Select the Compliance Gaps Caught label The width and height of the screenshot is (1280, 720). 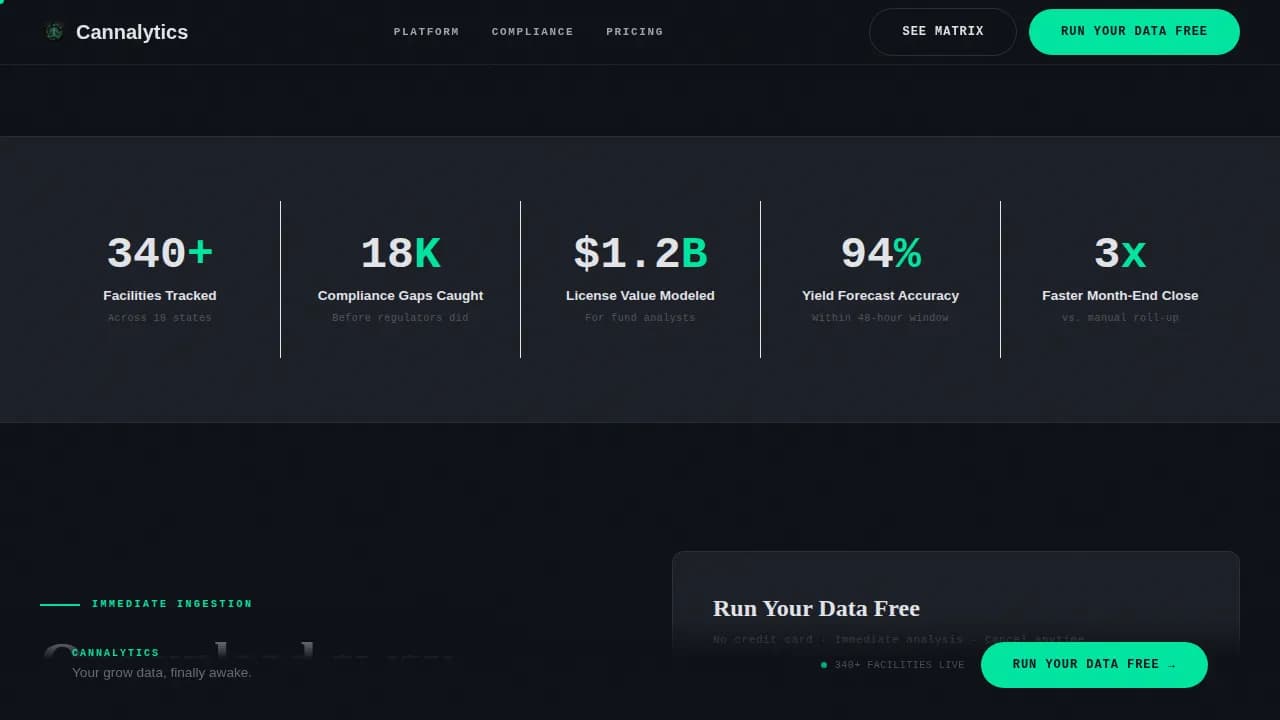400,296
